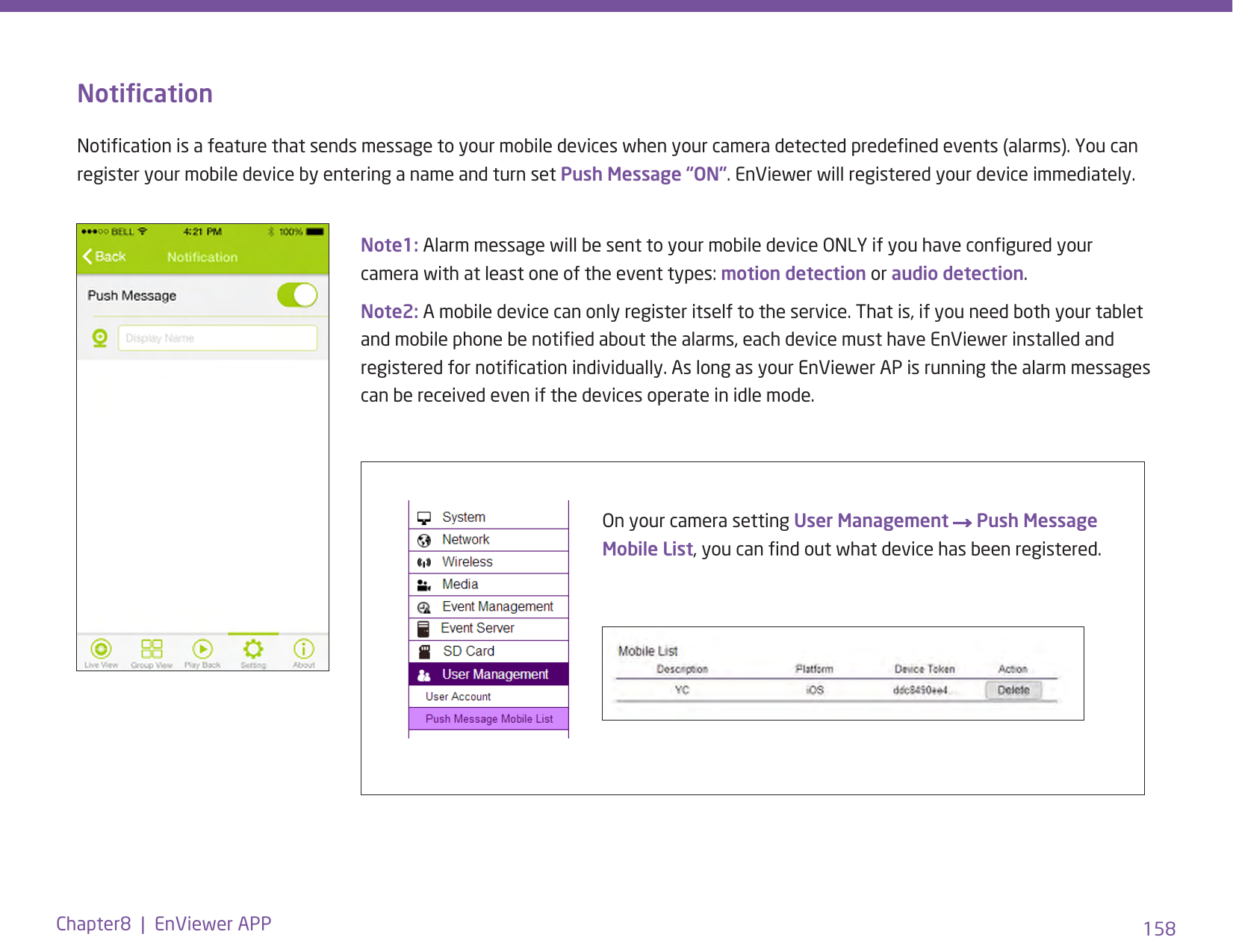Click the Wi-Fi icon in phone status bar
The image size is (1233, 952).
143,231
